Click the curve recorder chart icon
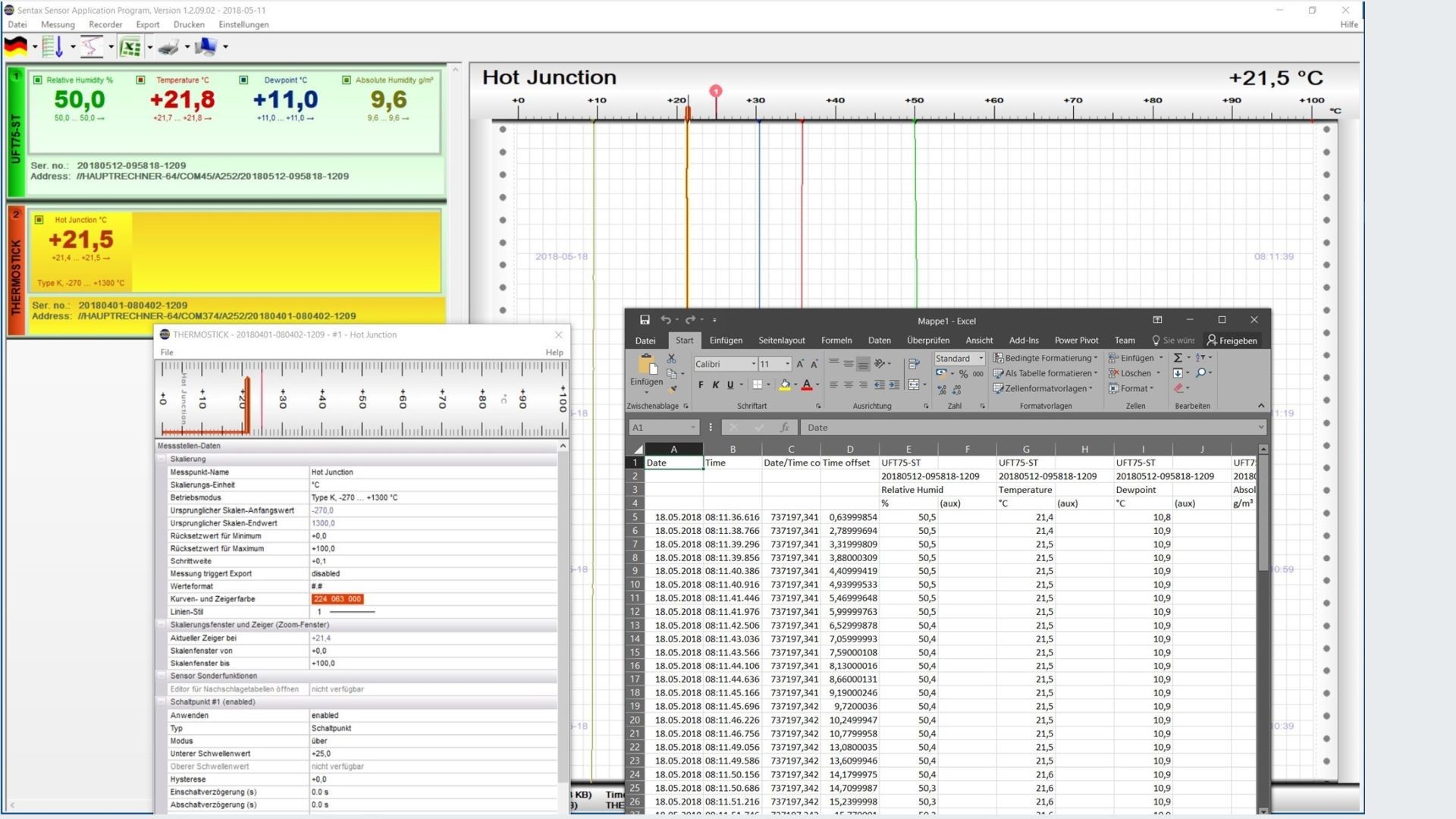This screenshot has height=819, width=1456. click(92, 47)
